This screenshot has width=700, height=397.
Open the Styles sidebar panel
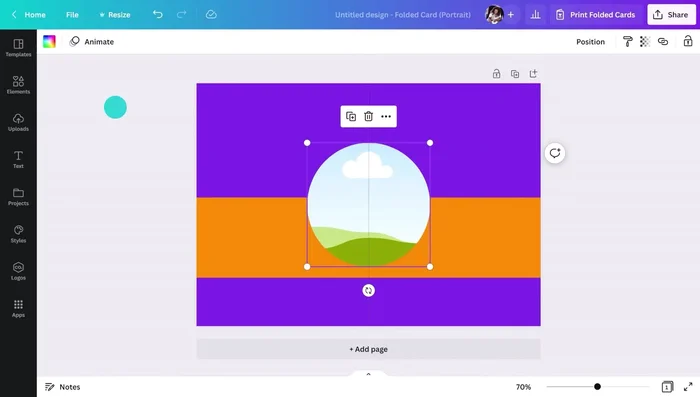[18, 234]
